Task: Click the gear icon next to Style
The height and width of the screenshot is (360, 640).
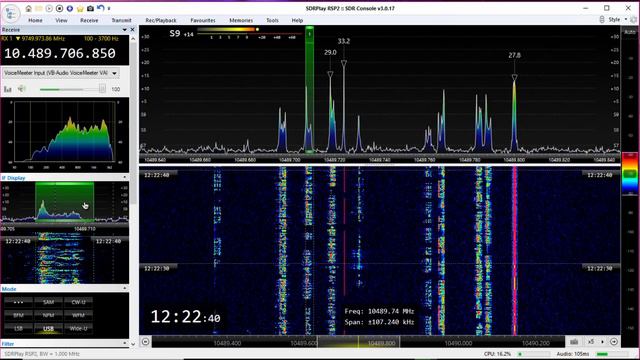Action: point(633,20)
